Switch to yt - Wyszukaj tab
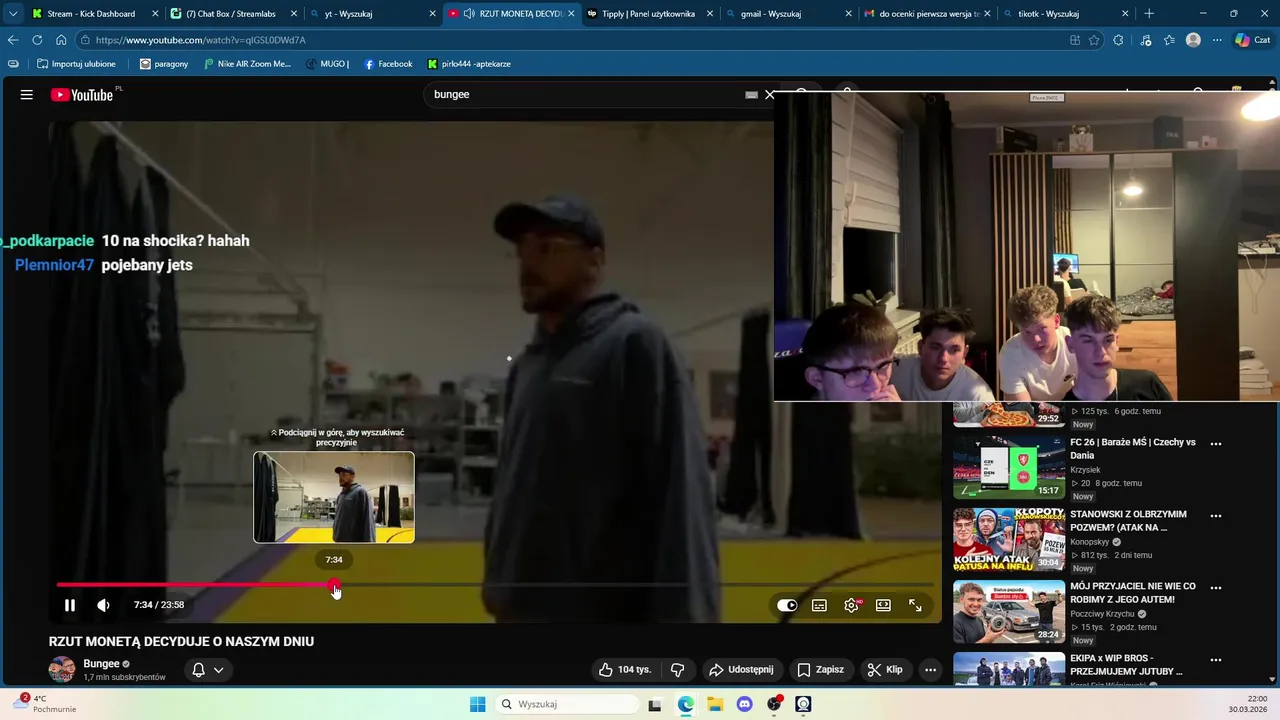 372,14
